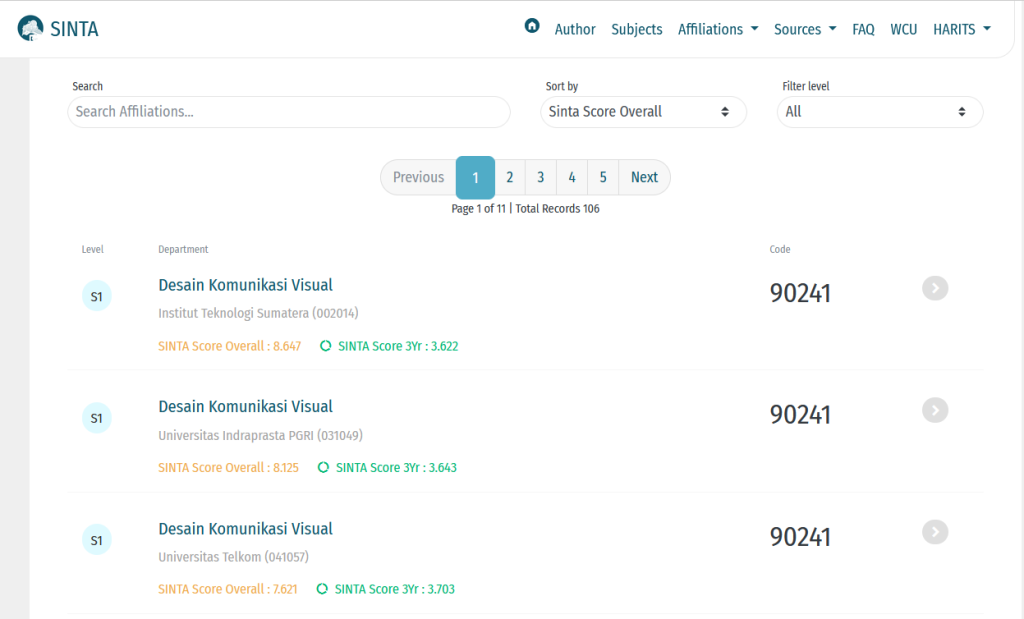
Task: Click the Level column header
Action: point(92,249)
